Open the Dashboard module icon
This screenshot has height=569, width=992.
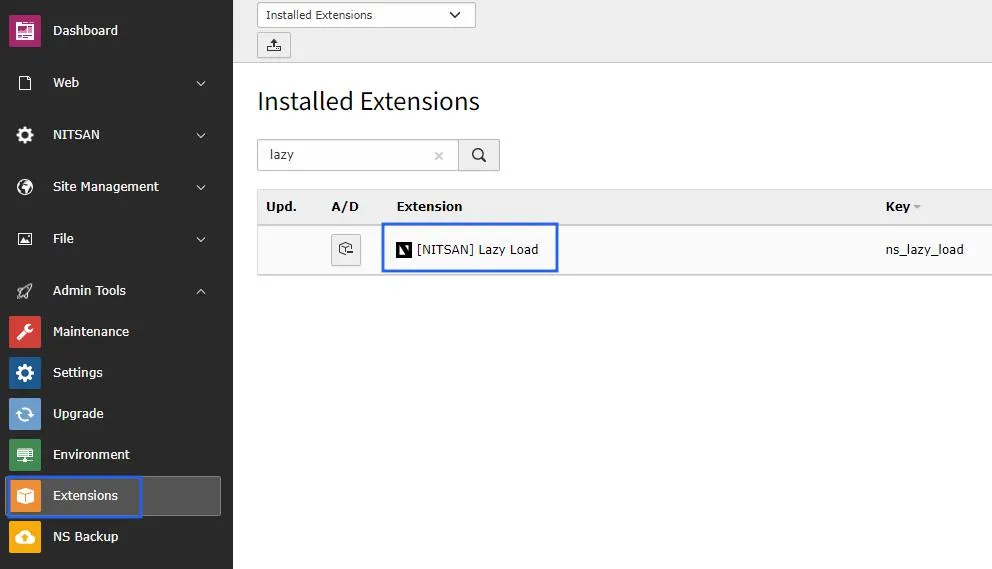(x=25, y=30)
